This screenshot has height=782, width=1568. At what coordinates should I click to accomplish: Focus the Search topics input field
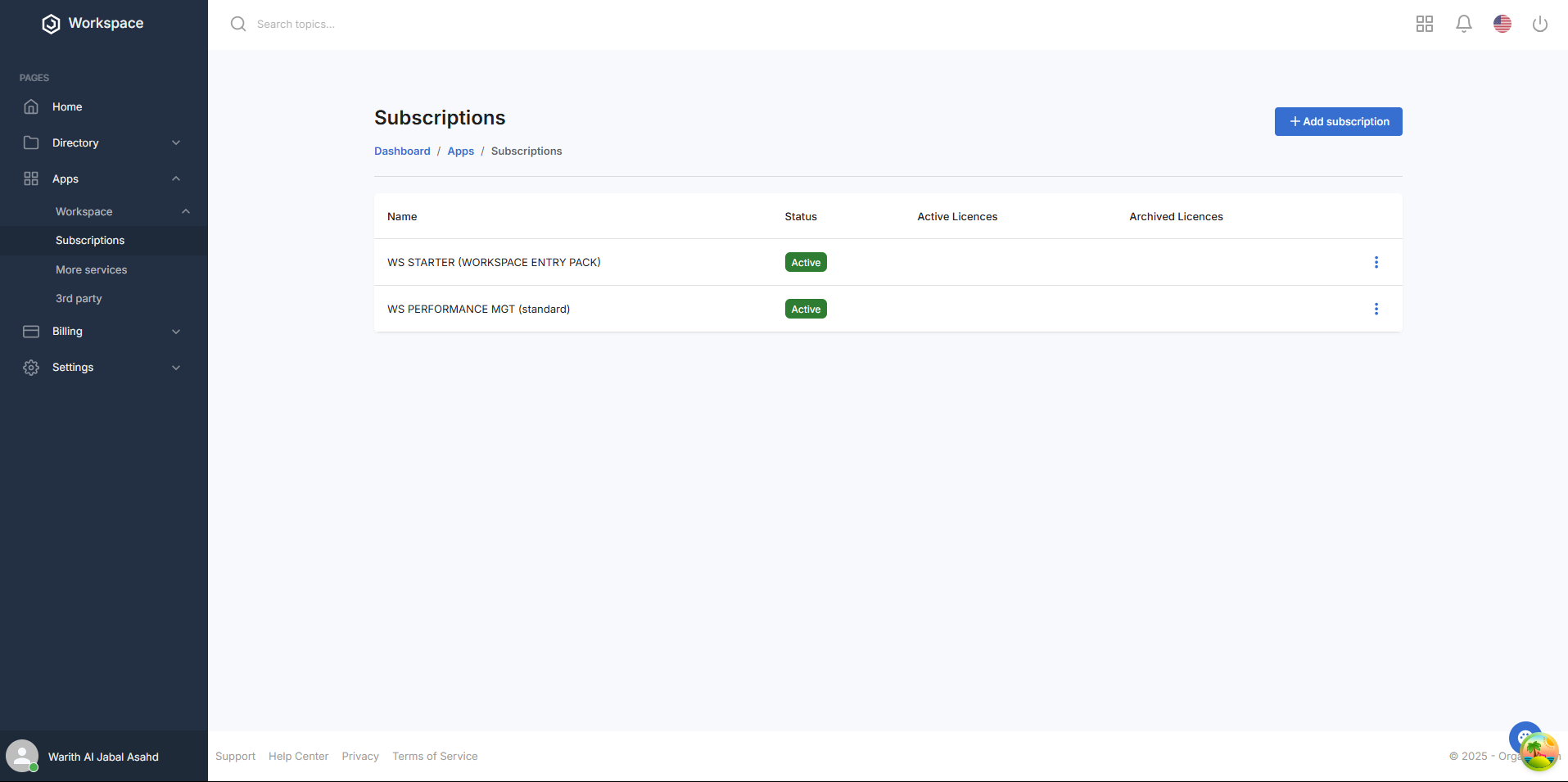[x=491, y=25]
